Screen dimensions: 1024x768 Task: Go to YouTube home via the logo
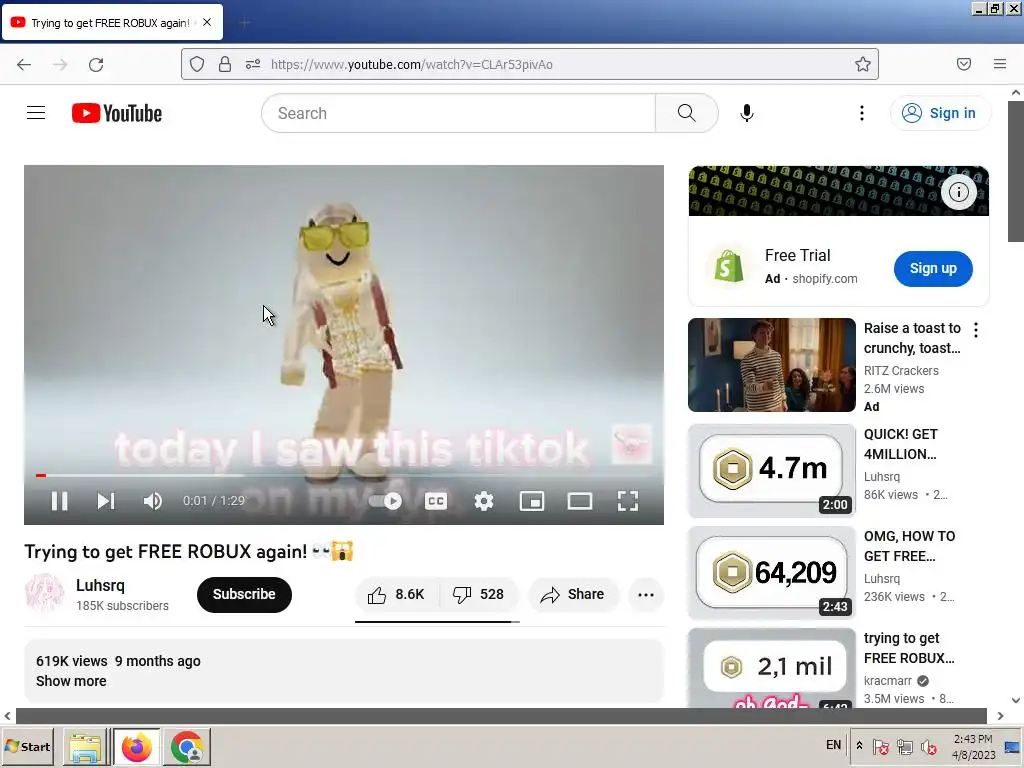[x=117, y=113]
